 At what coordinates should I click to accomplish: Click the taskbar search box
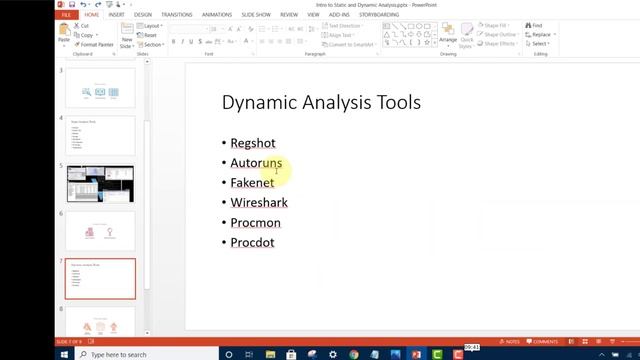147,354
